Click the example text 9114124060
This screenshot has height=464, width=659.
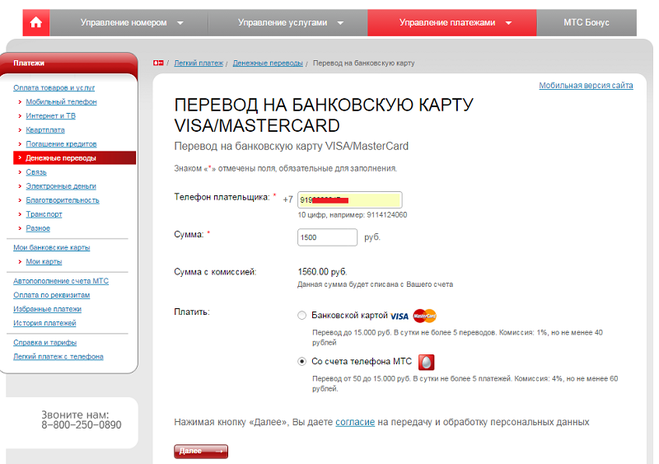tap(387, 215)
